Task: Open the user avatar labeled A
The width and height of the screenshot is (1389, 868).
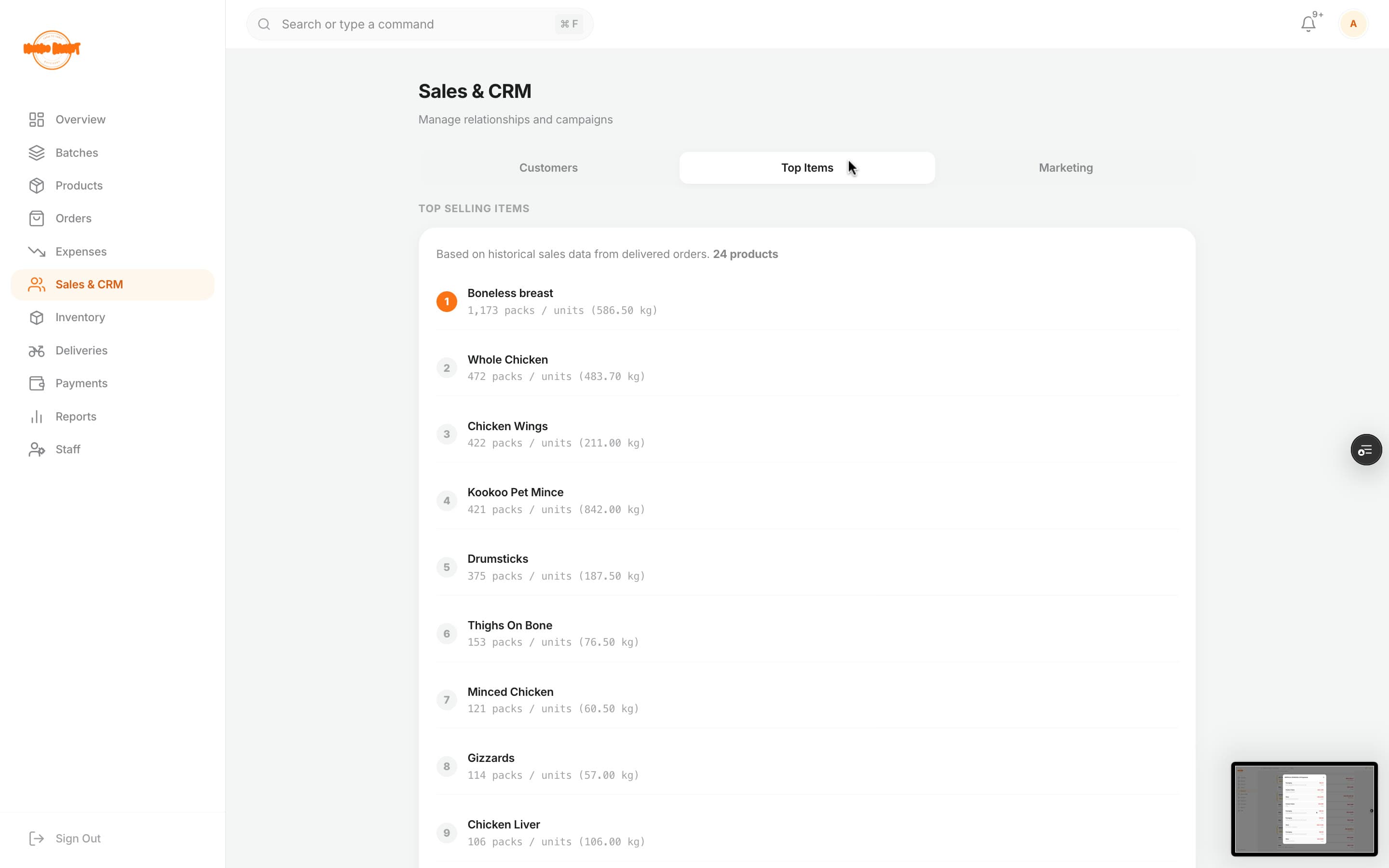Action: (1353, 24)
